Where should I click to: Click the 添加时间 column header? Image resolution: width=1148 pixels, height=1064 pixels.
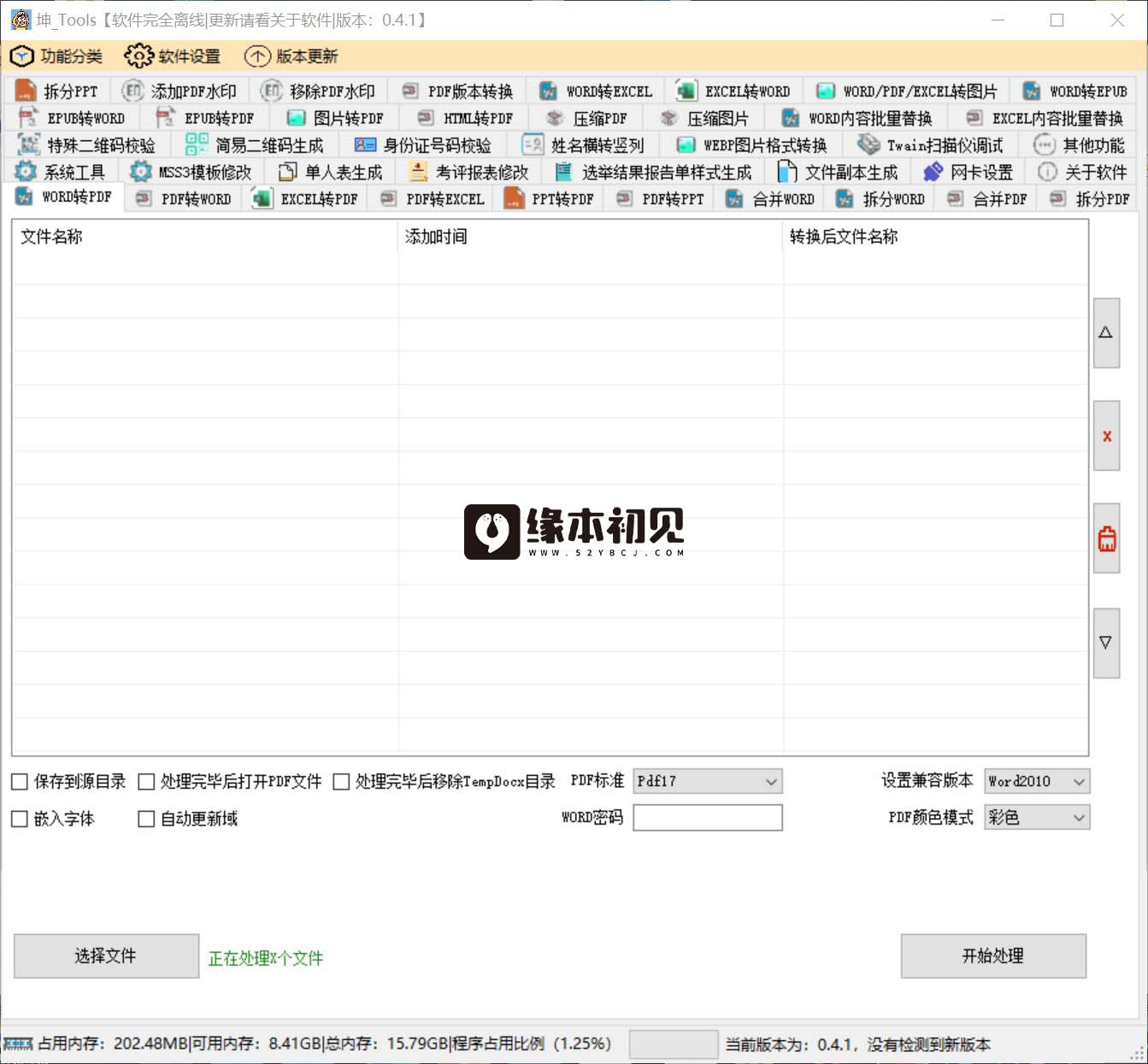591,237
